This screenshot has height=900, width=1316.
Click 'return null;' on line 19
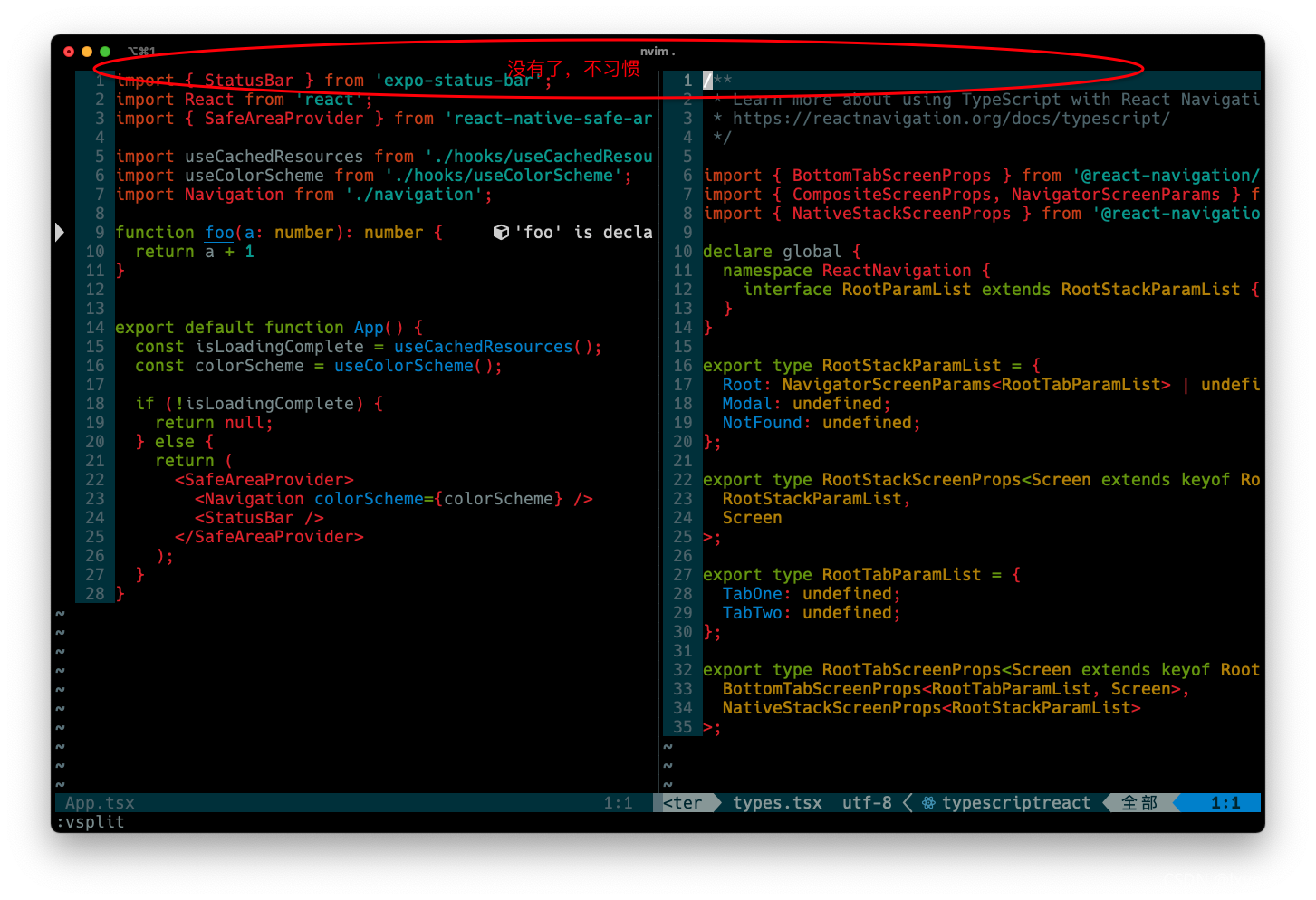tap(214, 423)
